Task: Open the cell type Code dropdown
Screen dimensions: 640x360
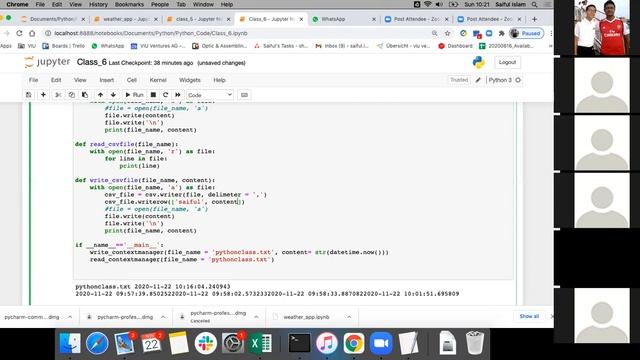Action: [x=210, y=95]
